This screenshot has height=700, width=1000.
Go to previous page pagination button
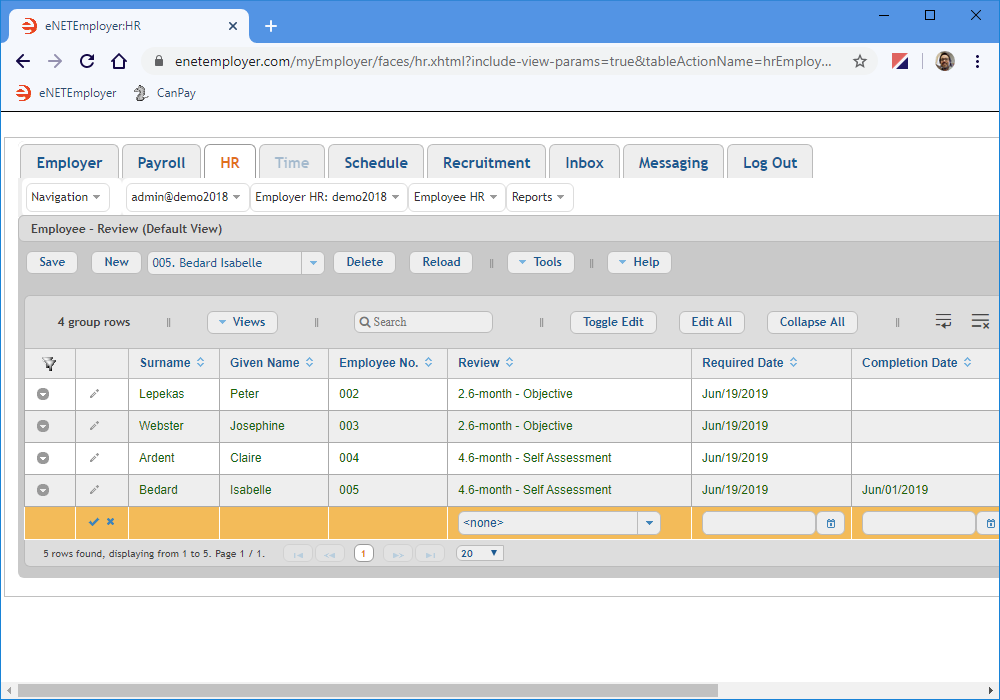coord(330,553)
